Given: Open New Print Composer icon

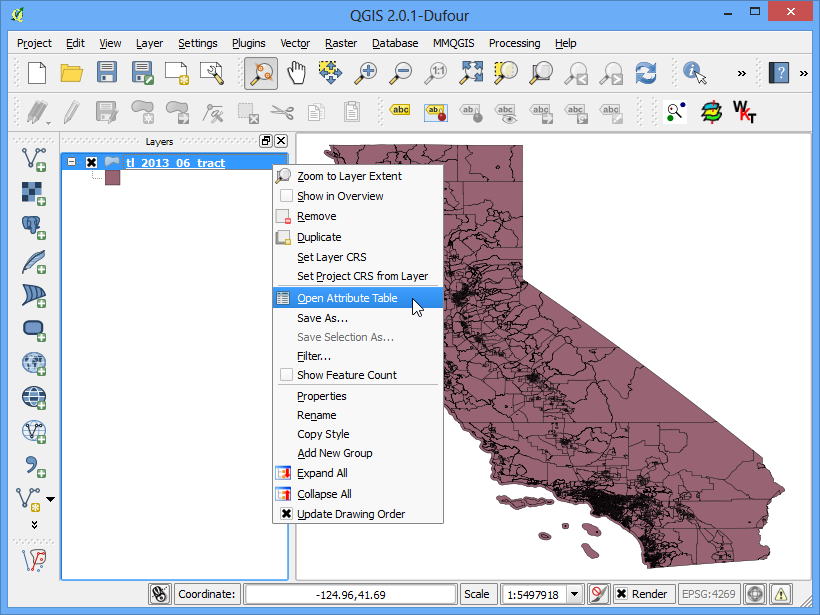Looking at the screenshot, I should (x=177, y=73).
